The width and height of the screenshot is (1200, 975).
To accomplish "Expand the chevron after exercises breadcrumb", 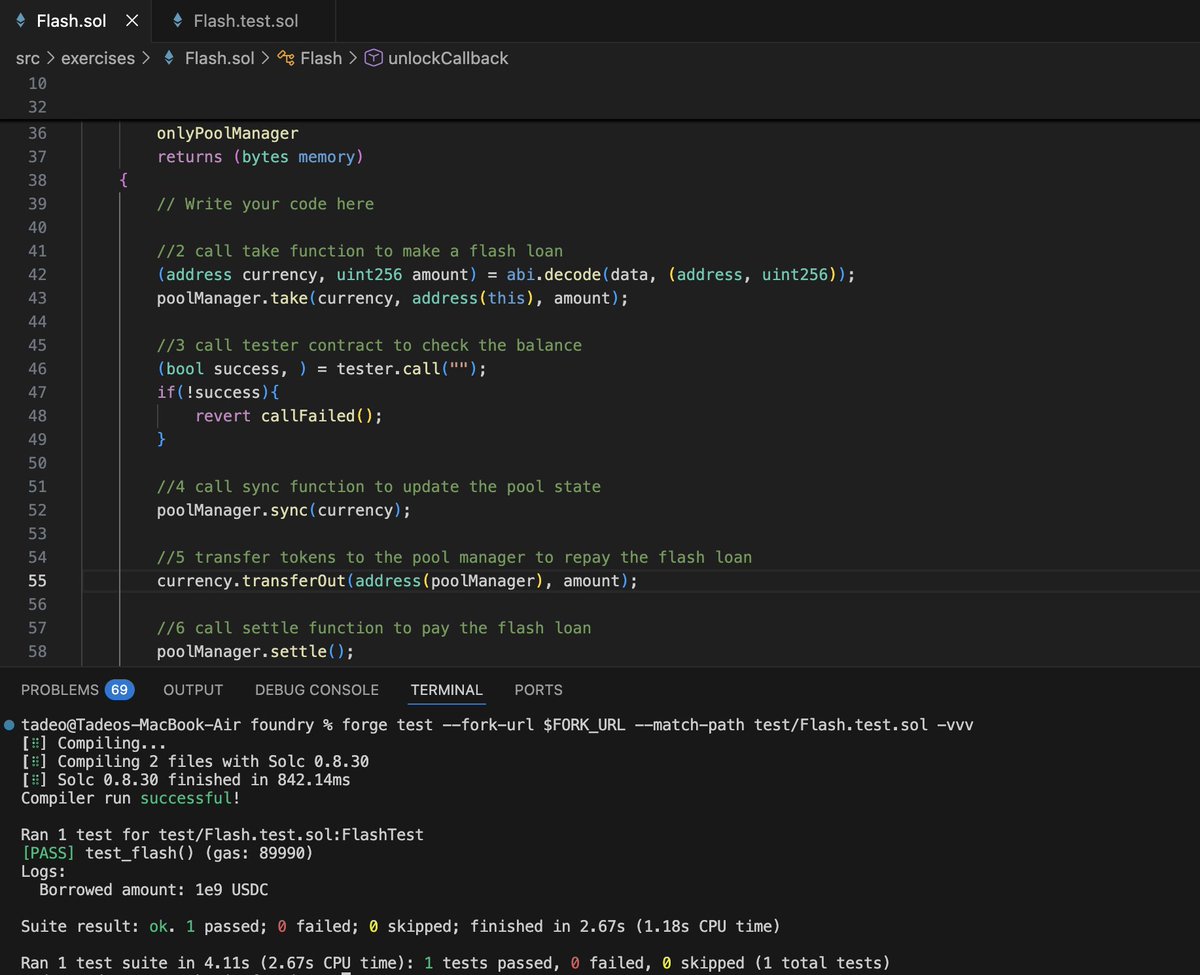I will [147, 58].
